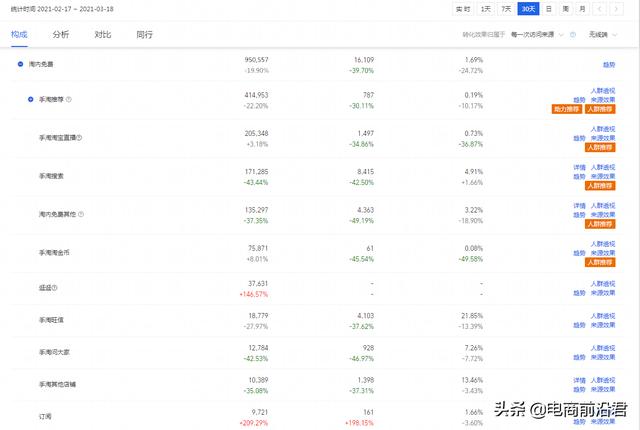Open 详情 for 手淘搜索 row
The height and width of the screenshot is (430, 640).
579,167
